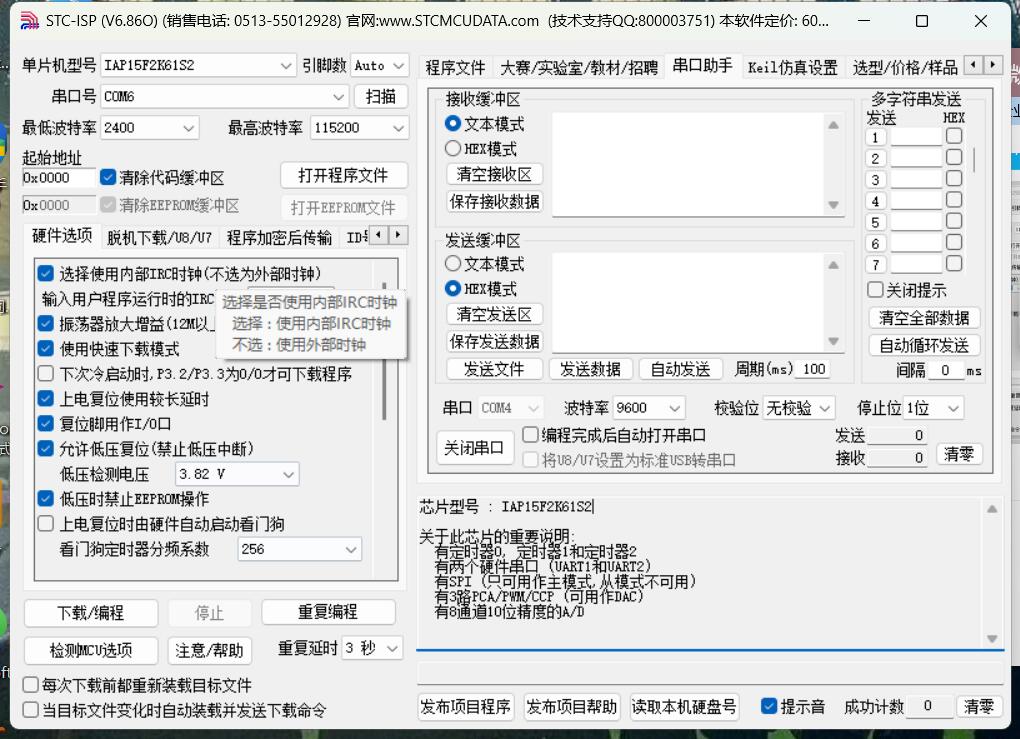This screenshot has width=1020, height=739.
Task: Open 单片机型号 dropdown IAP15F2K61S2
Action: [198, 65]
